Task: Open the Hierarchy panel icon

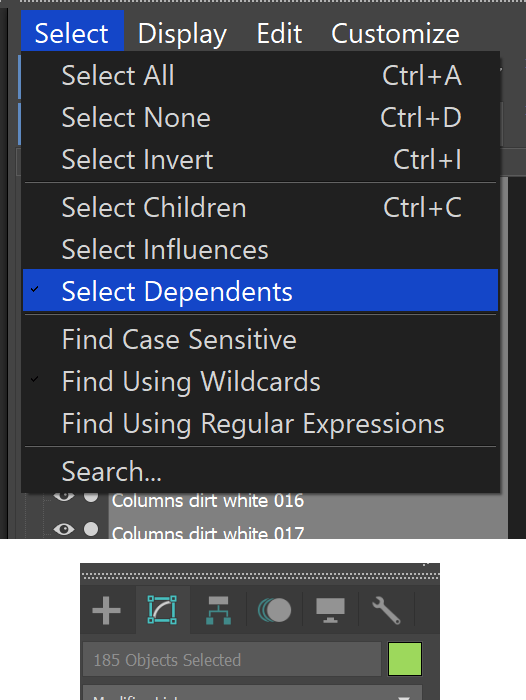Action: [x=218, y=610]
